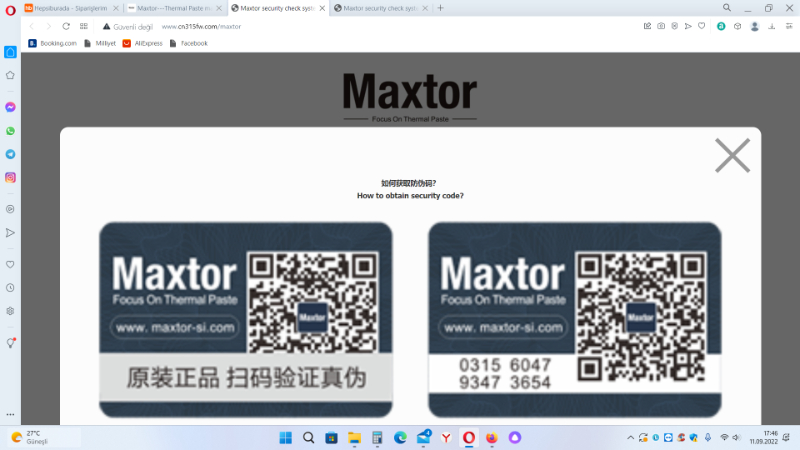800x450 pixels.
Task: Open the lightbulb tips icon in sidebar
Action: (x=10, y=343)
